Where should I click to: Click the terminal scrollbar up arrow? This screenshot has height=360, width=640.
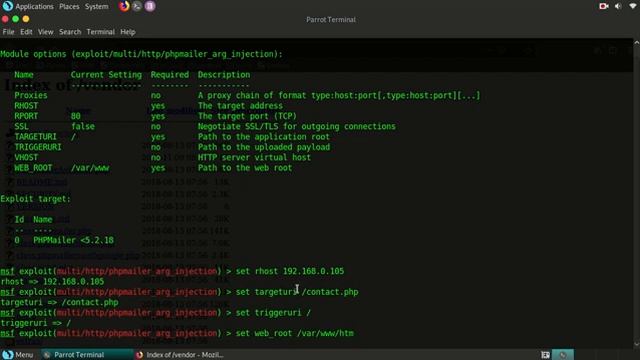coord(636,42)
